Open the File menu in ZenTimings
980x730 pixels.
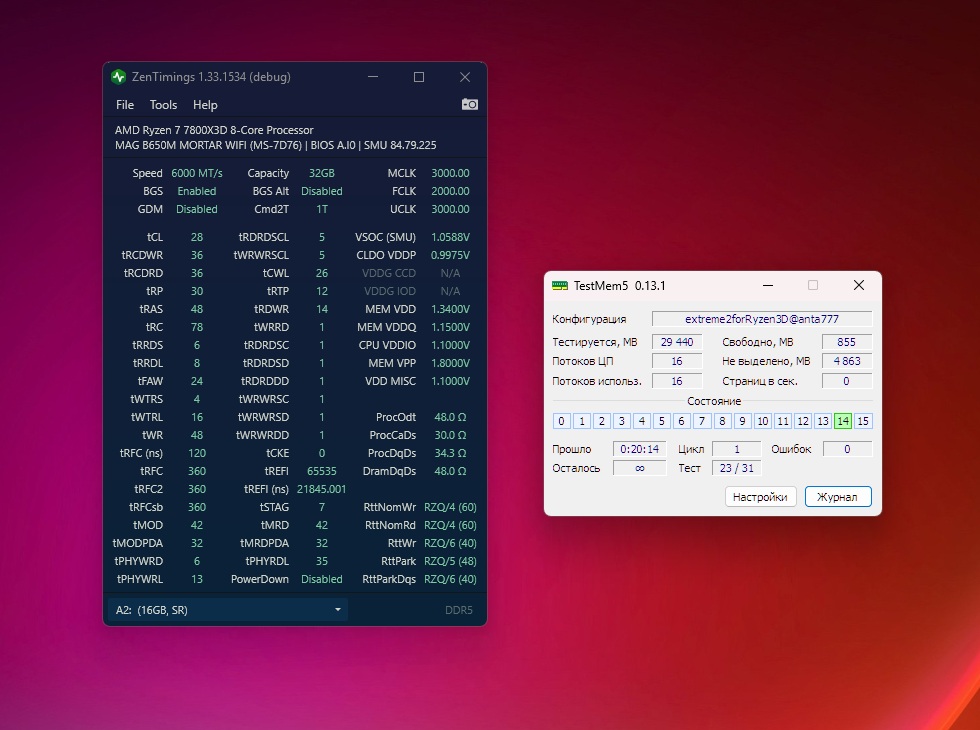(125, 105)
